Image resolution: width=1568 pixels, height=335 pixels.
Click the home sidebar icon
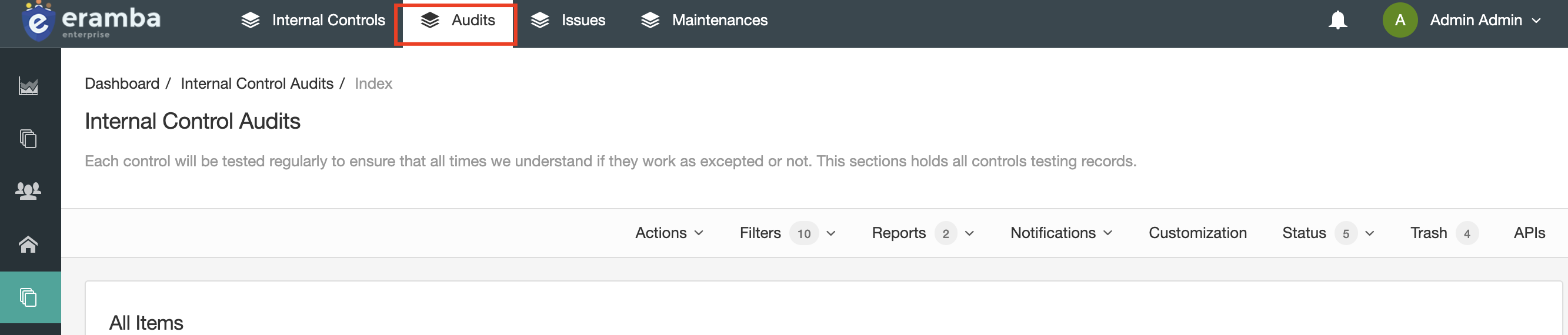pos(28,244)
